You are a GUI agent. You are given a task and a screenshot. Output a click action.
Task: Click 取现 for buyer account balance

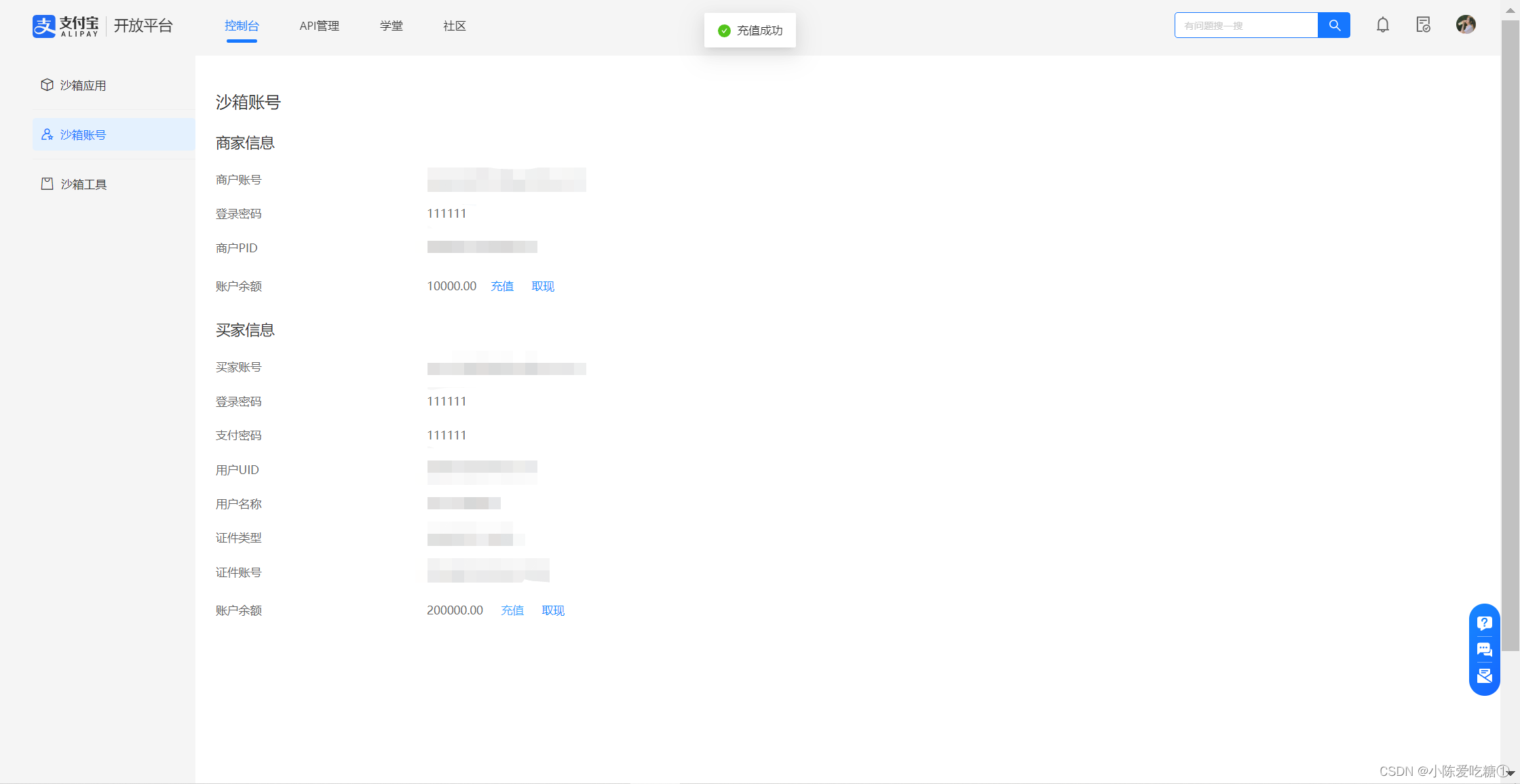(x=553, y=610)
